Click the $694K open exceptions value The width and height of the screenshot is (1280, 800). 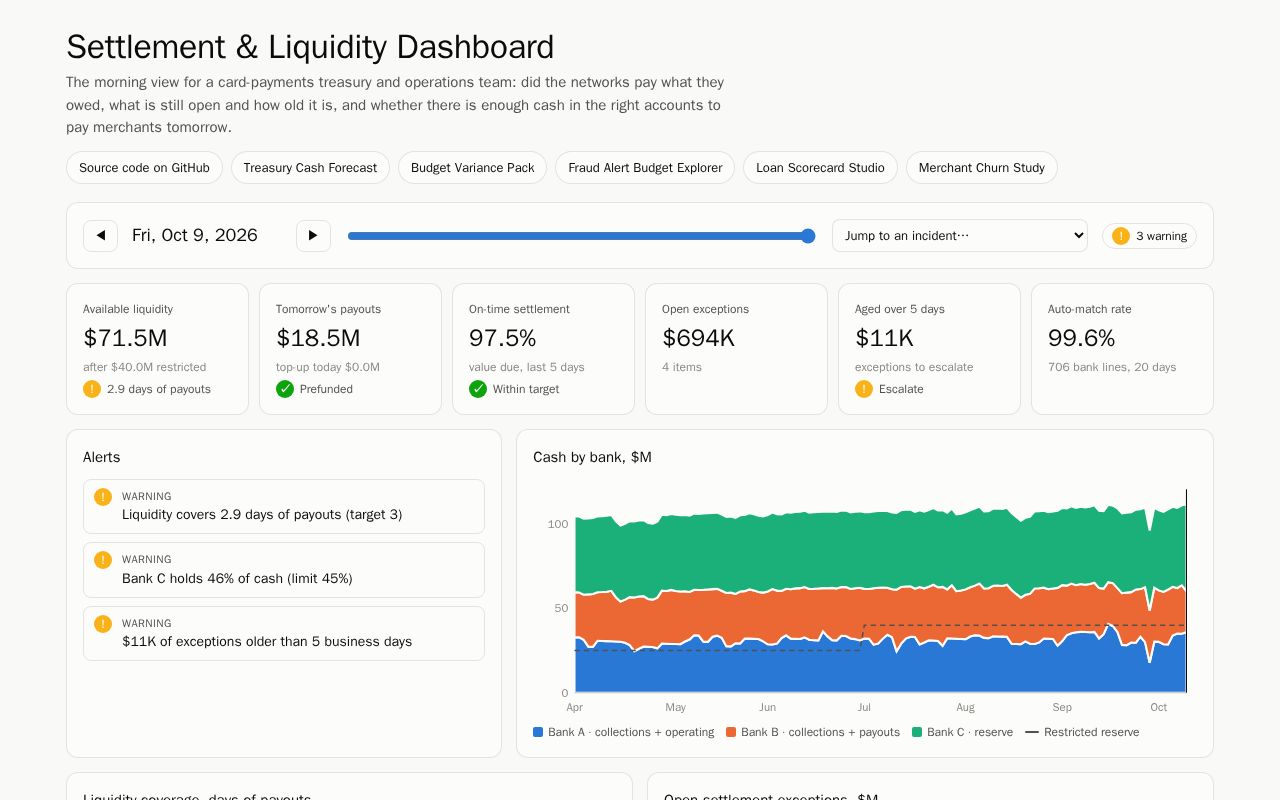pos(698,338)
